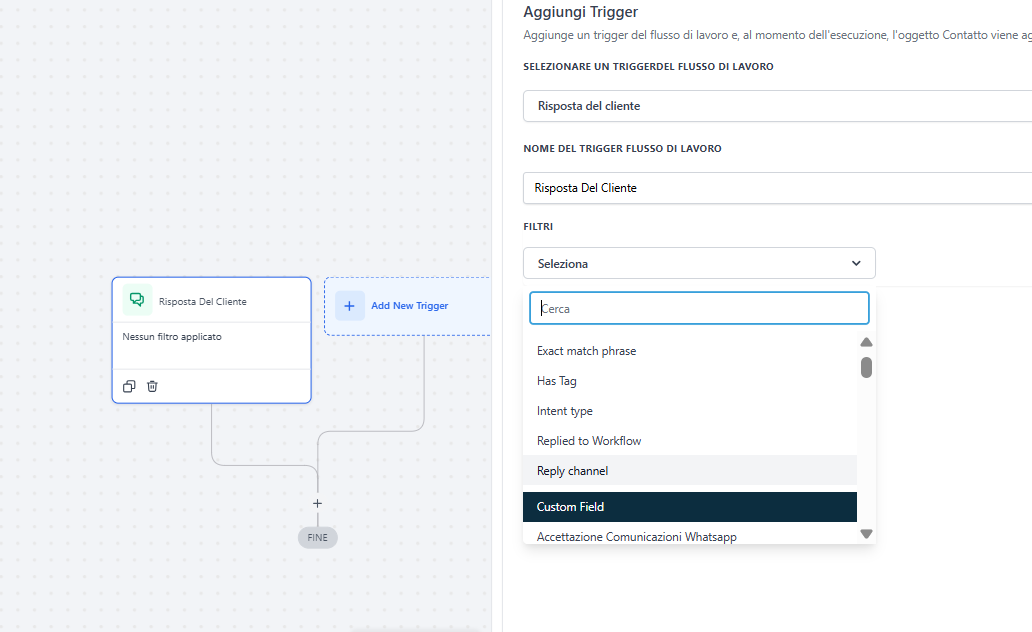
Task: Click the filter dropdown scrollbar thumb
Action: 866,367
